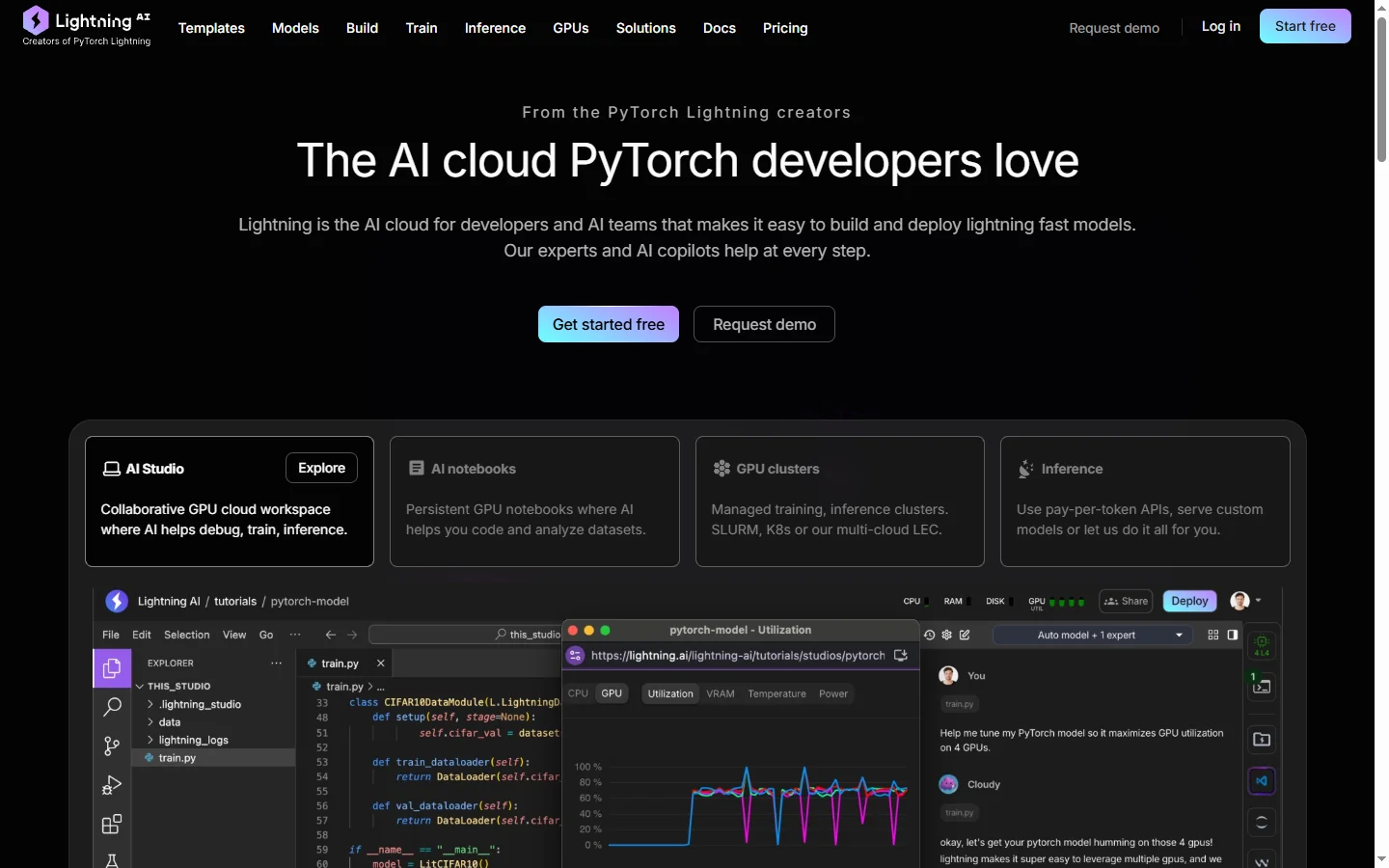
Task: Select the VS Code icon in right sidebar
Action: pyautogui.click(x=1262, y=781)
